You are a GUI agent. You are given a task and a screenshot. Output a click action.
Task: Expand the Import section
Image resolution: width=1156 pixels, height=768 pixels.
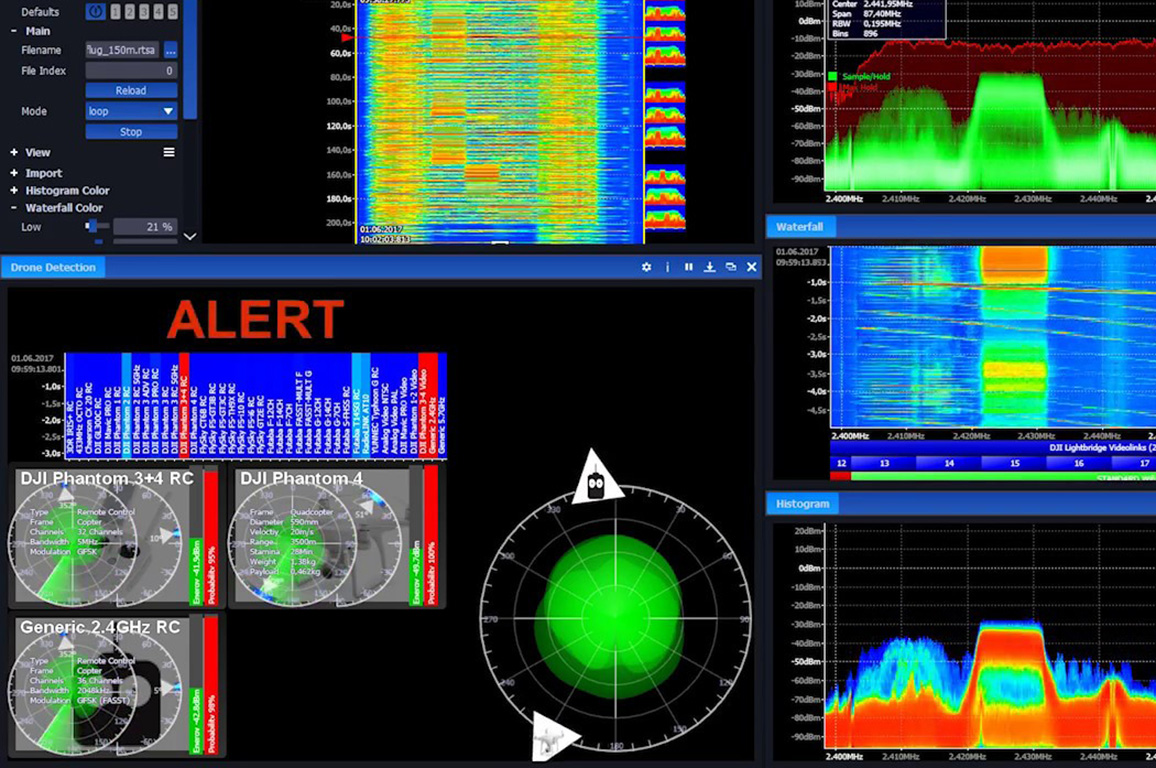14,172
